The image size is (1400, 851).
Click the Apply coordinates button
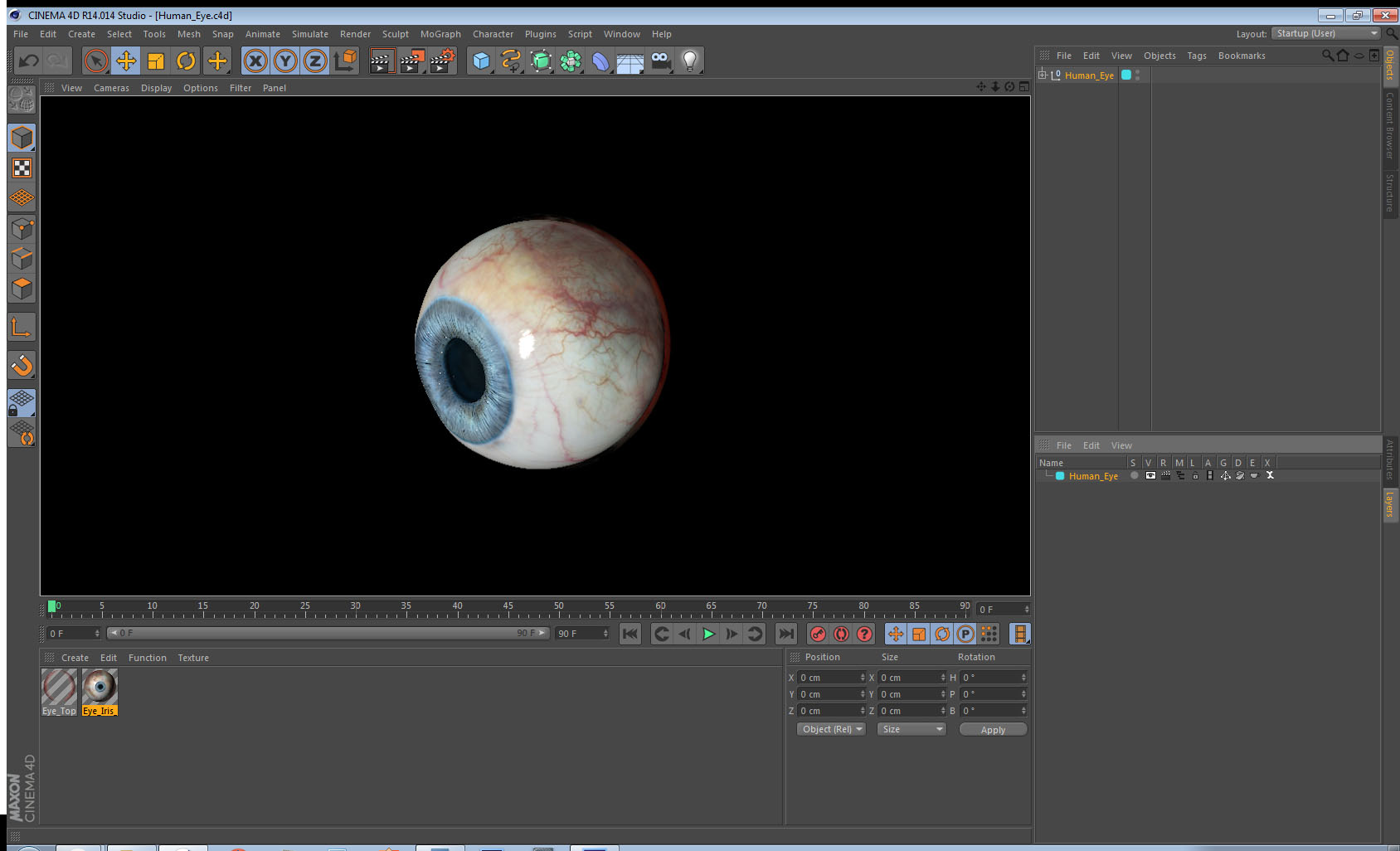pyautogui.click(x=993, y=730)
